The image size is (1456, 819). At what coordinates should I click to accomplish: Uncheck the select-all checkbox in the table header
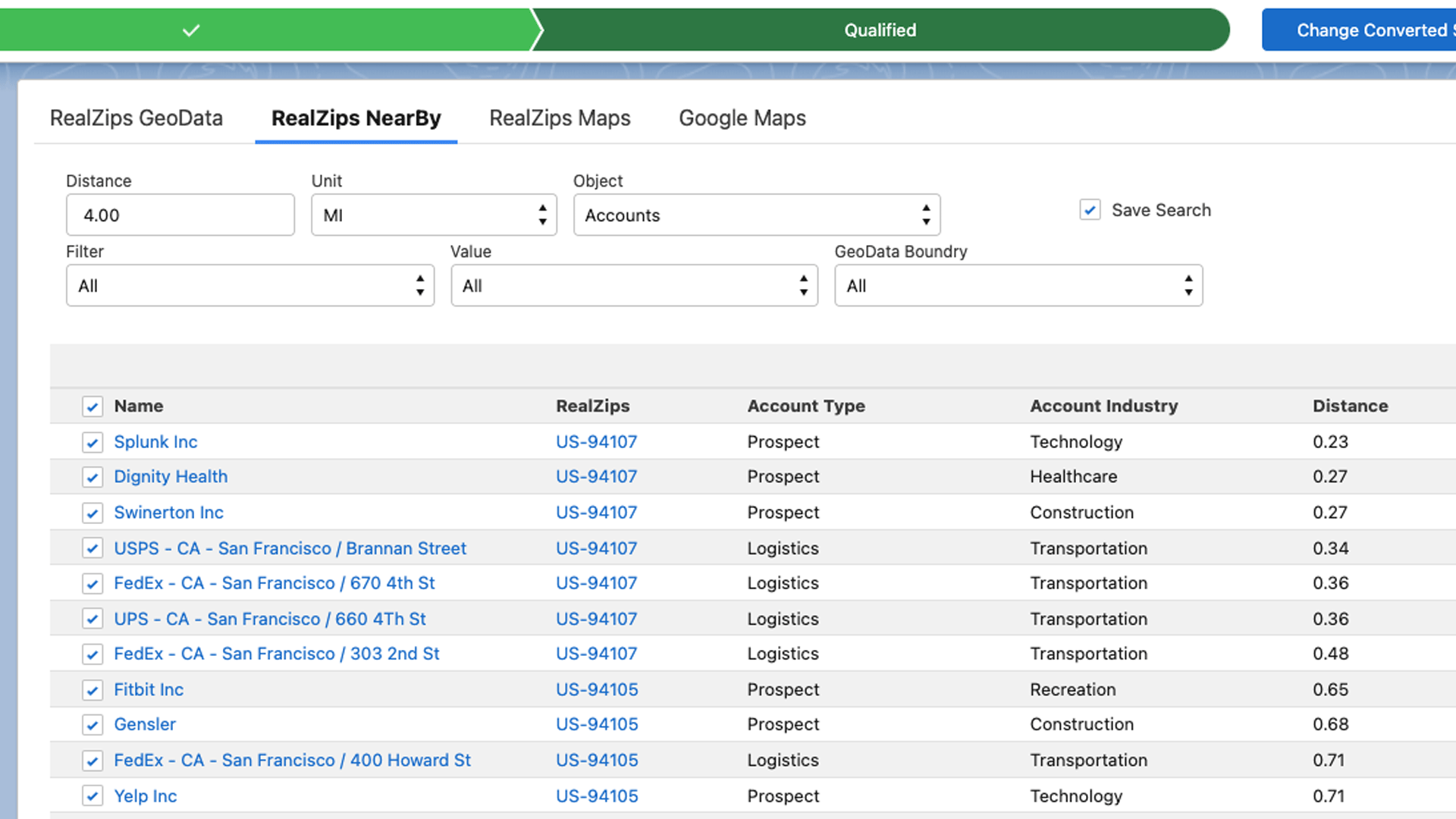pos(92,406)
